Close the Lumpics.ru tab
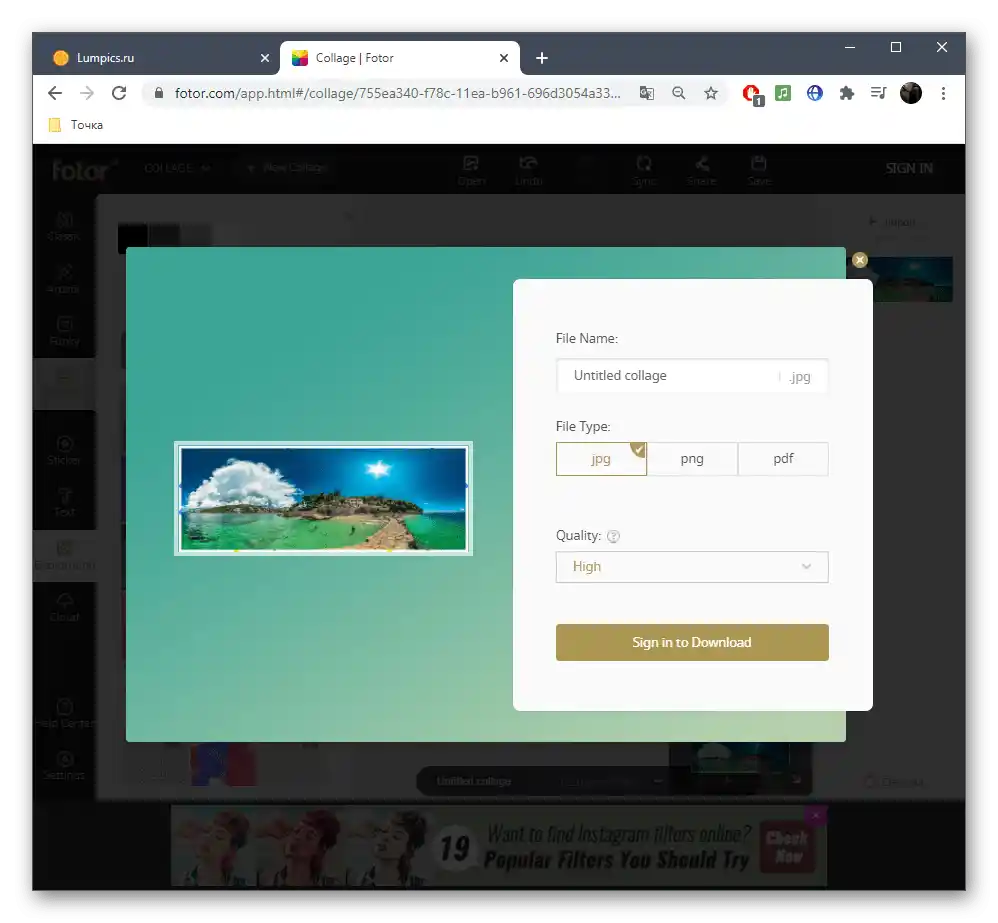Image resolution: width=998 pixels, height=923 pixels. click(x=265, y=58)
